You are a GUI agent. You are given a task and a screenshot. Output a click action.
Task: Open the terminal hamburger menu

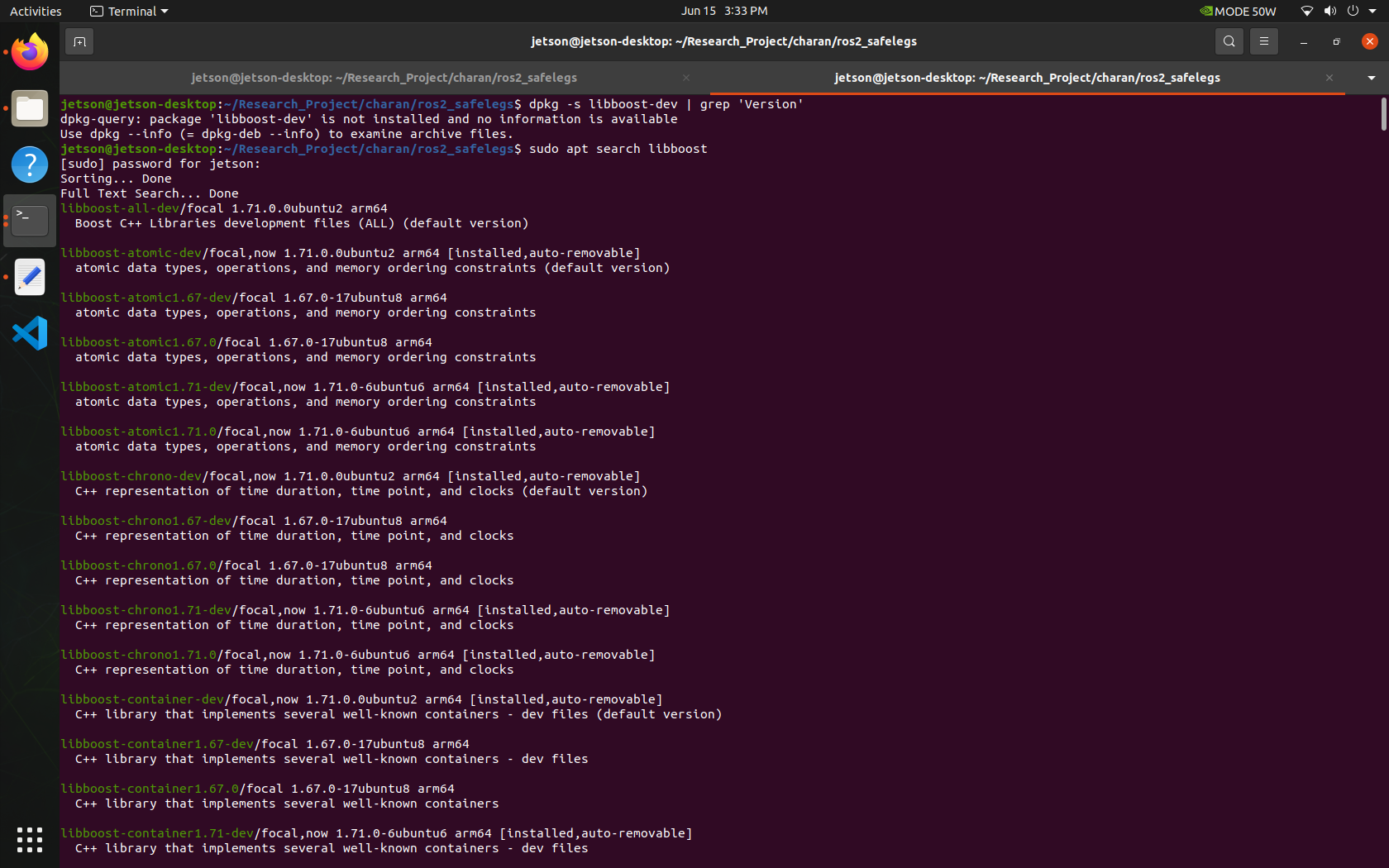tap(1263, 41)
